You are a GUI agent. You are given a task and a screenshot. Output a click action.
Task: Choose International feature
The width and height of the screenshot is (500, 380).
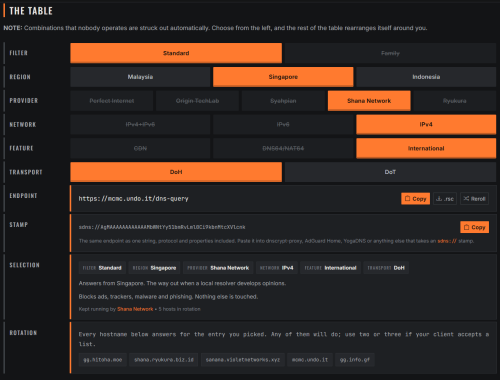pos(426,148)
